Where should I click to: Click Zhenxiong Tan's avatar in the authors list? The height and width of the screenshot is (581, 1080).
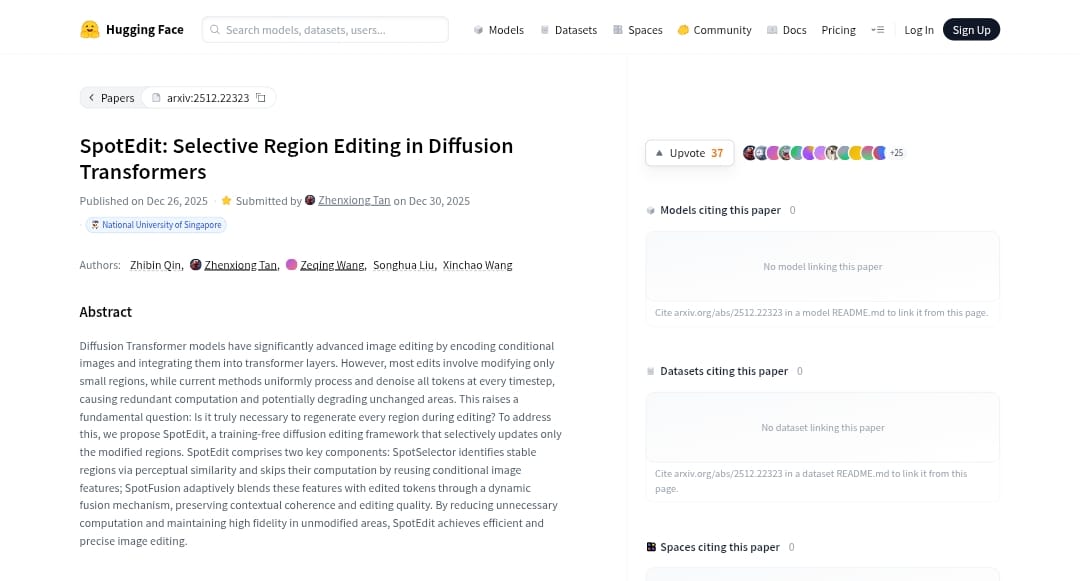coord(196,265)
